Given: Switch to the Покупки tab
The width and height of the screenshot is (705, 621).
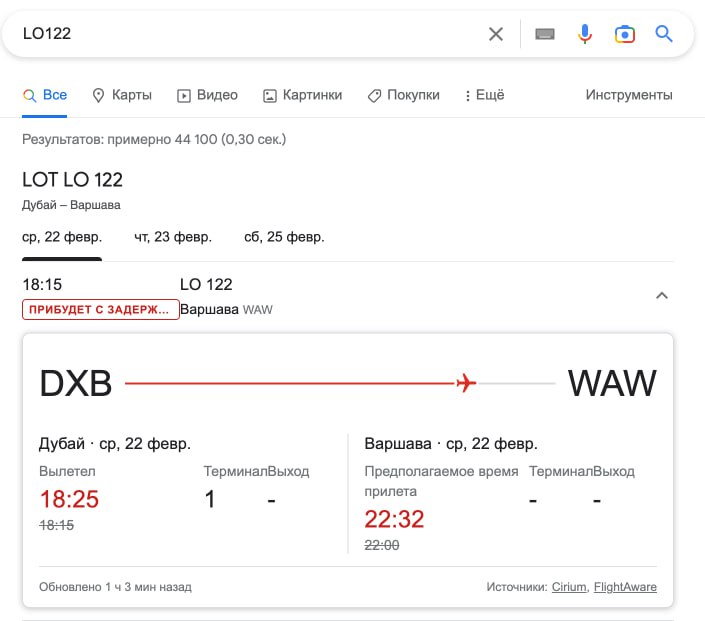Looking at the screenshot, I should (403, 95).
